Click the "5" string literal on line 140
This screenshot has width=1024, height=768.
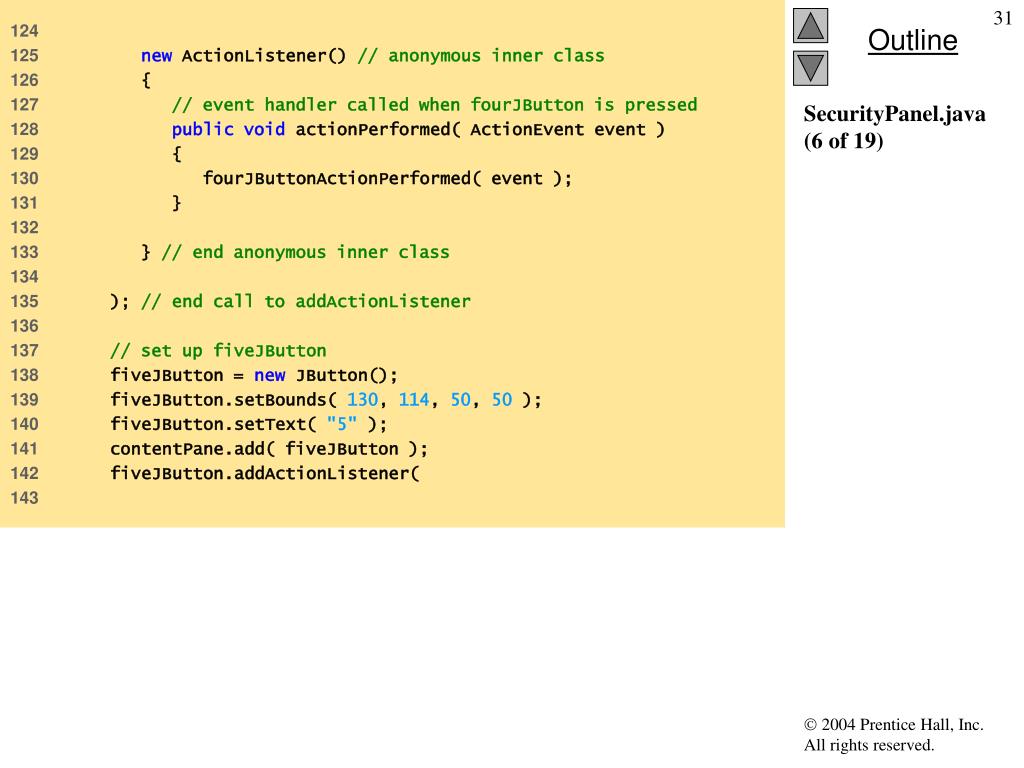(342, 424)
